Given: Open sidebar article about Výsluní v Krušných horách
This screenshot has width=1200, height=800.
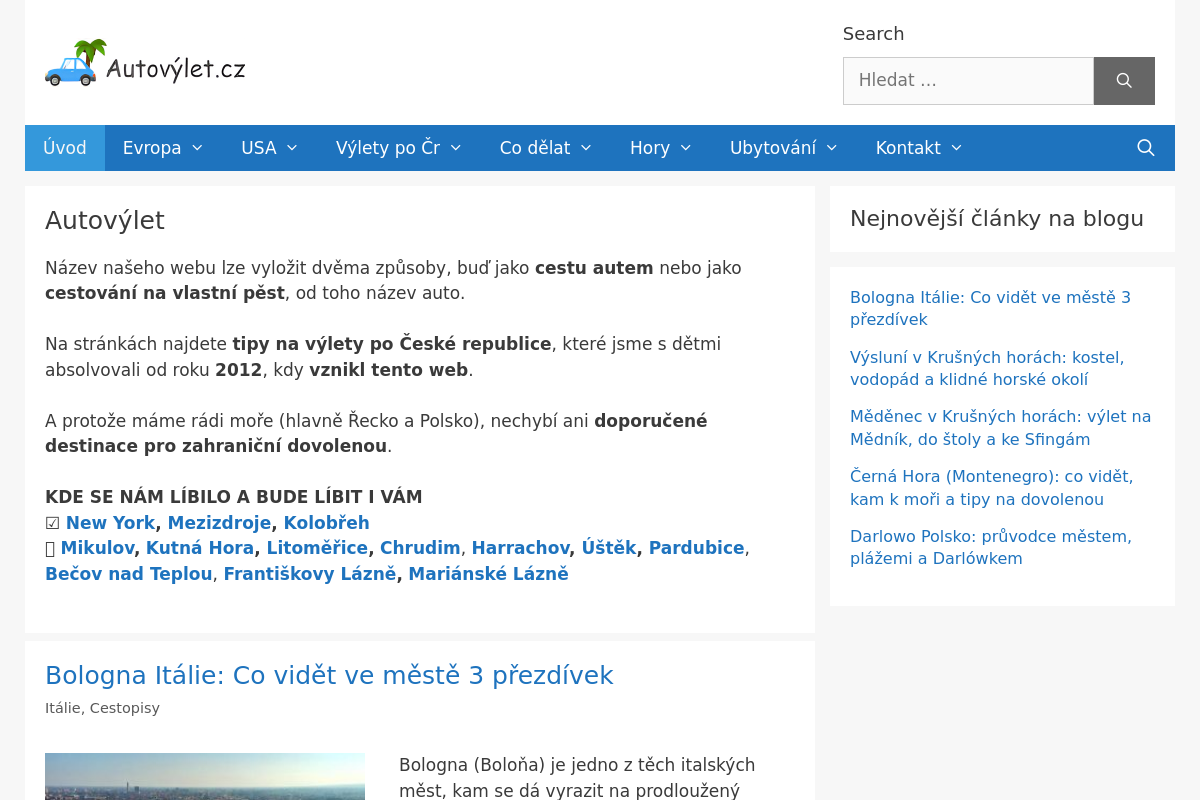Looking at the screenshot, I should pos(987,369).
